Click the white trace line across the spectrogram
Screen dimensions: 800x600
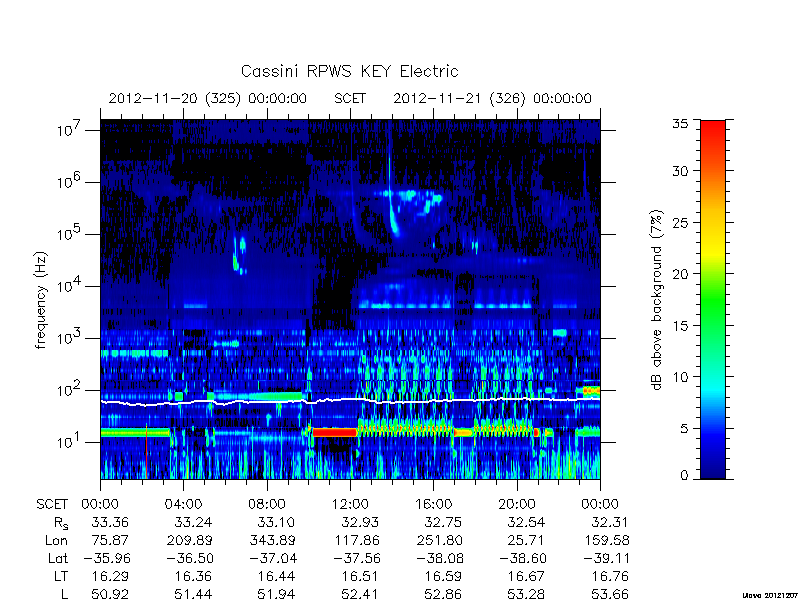(350, 401)
